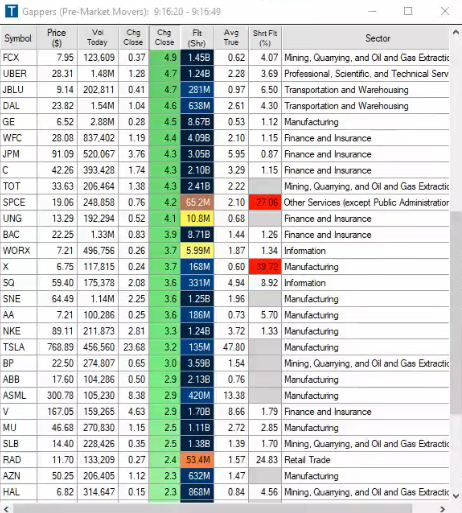Sort by the Symbol column header
The width and height of the screenshot is (462, 513).
coord(18,38)
